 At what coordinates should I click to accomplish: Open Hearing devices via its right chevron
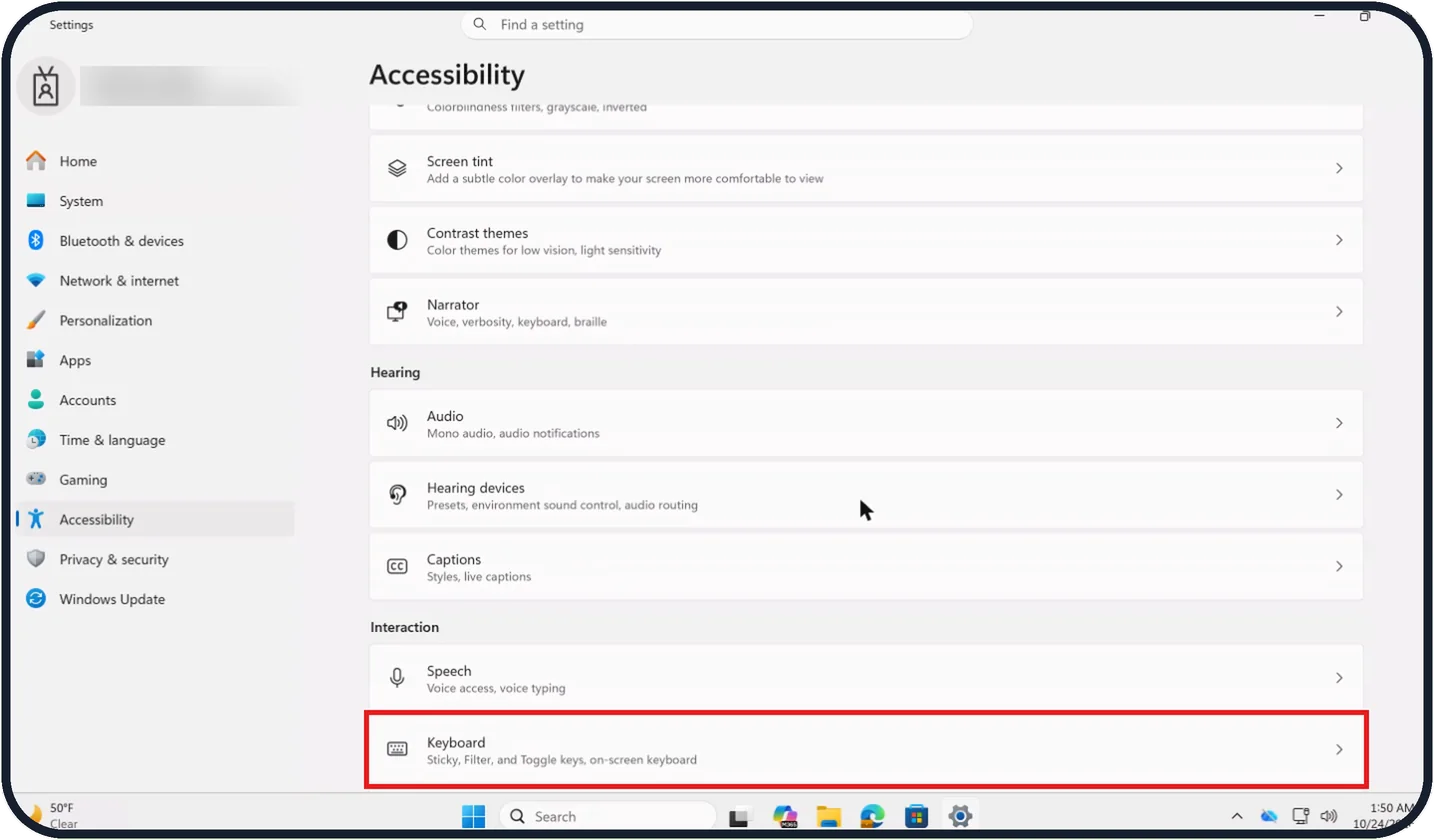point(1339,495)
